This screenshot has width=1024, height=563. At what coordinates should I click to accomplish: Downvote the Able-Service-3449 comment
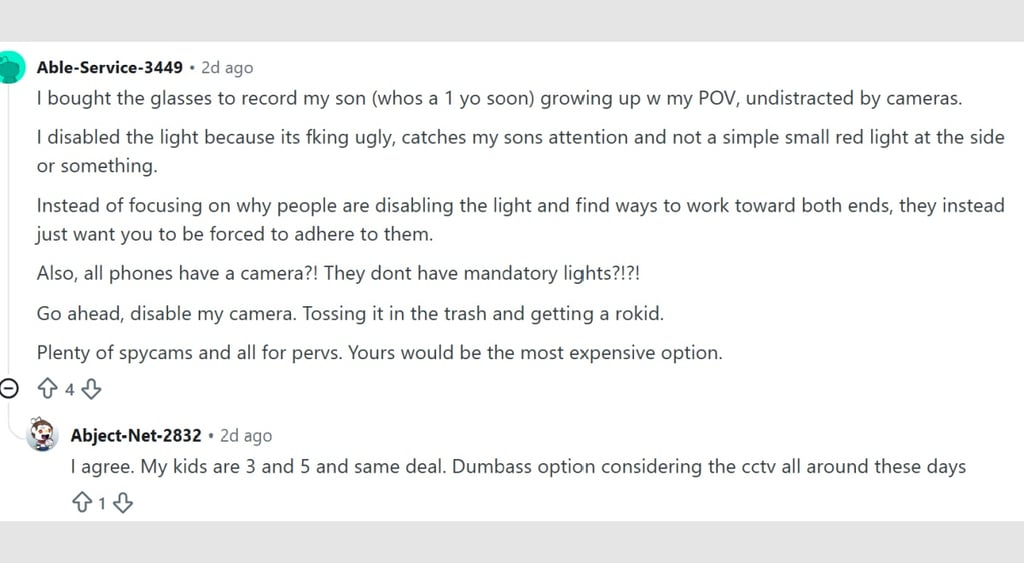[91, 389]
